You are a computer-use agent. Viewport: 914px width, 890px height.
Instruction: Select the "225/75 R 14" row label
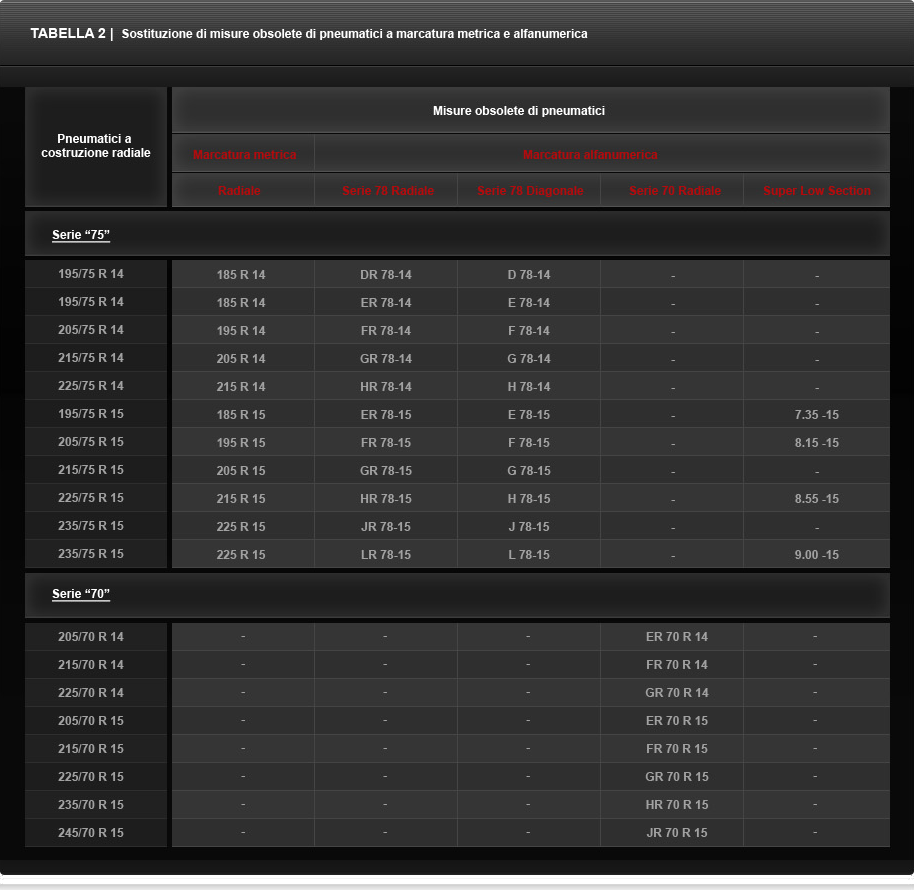click(x=91, y=386)
